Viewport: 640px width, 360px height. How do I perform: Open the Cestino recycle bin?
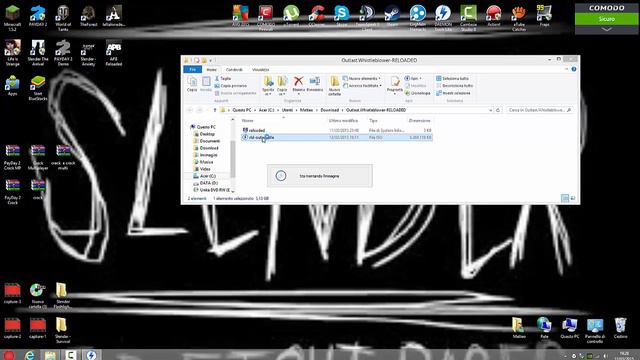(620, 328)
